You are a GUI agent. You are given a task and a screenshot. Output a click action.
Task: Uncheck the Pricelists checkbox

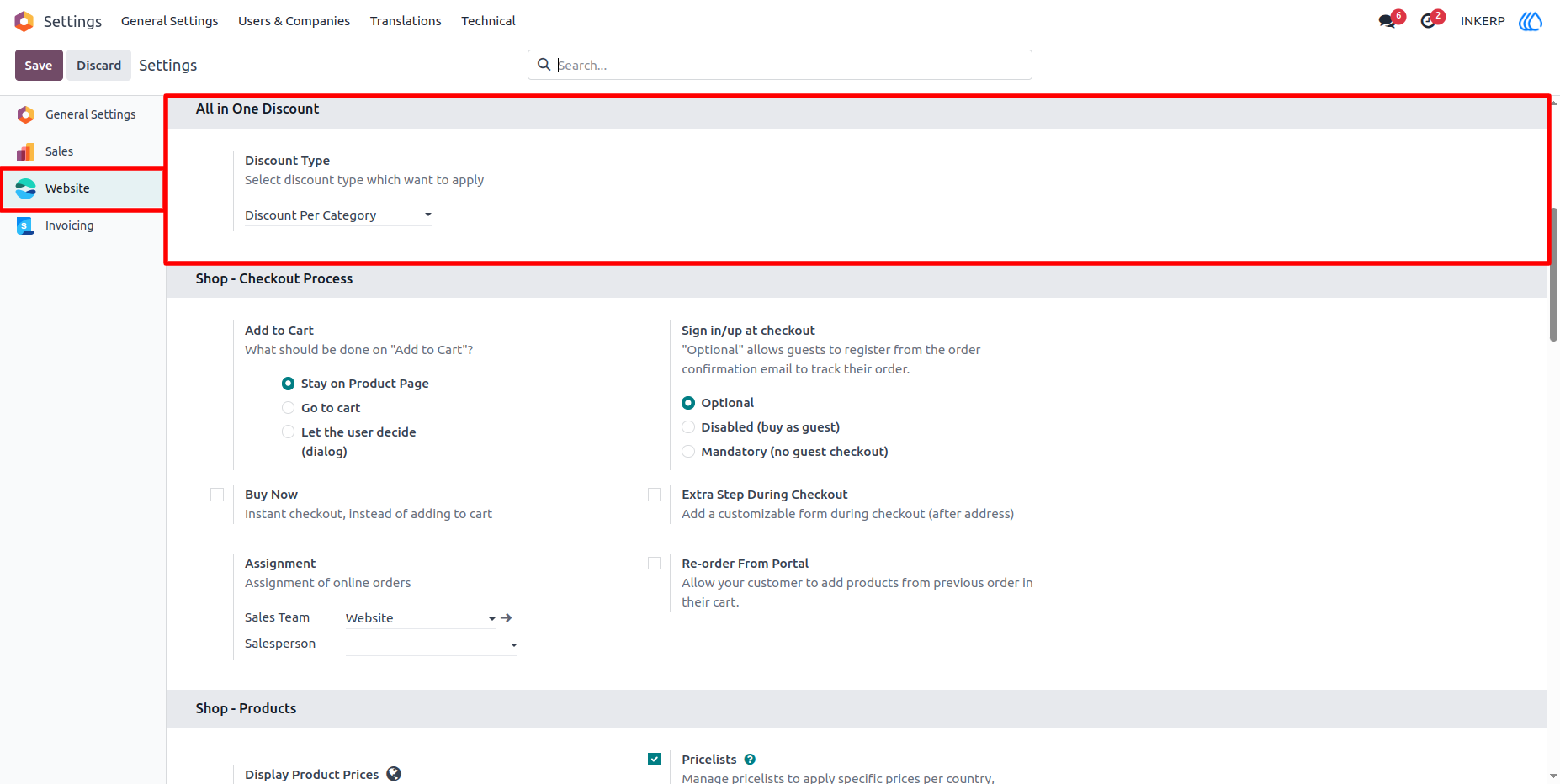coord(655,760)
